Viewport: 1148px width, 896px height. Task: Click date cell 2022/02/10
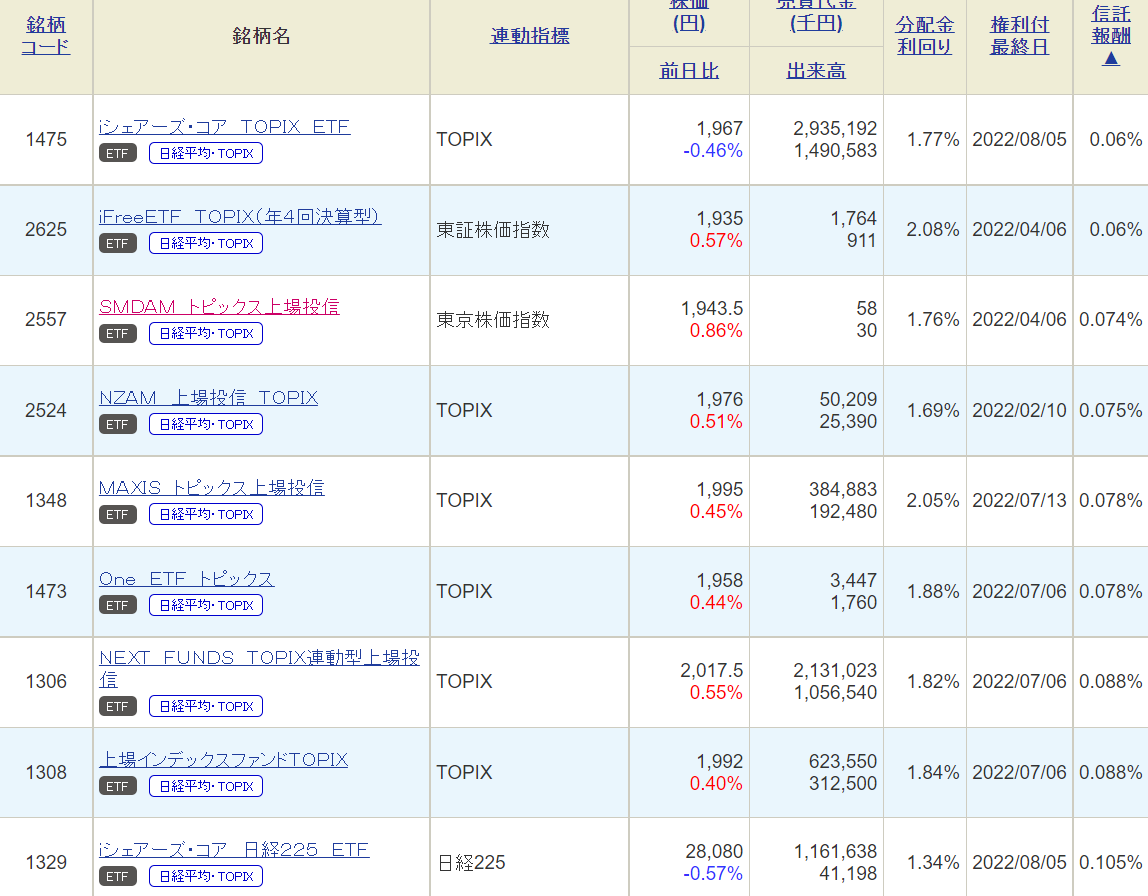coord(1019,410)
